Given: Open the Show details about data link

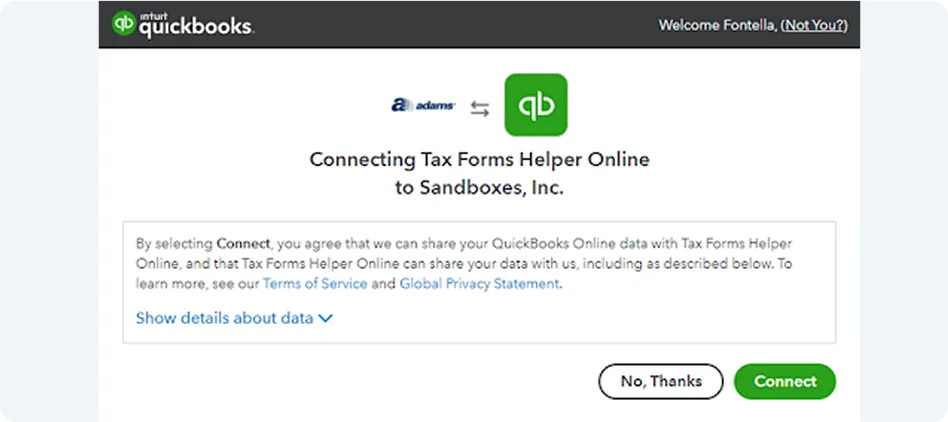Looking at the screenshot, I should 224,318.
